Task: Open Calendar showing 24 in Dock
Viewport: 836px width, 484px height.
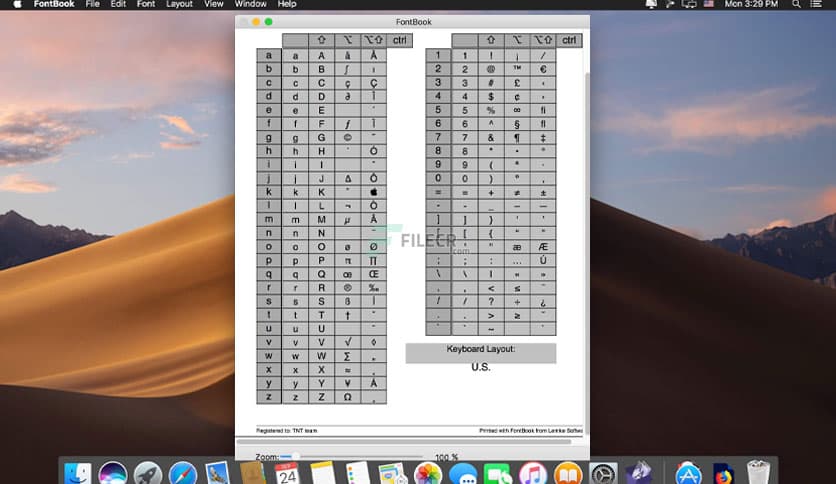Action: (x=287, y=473)
